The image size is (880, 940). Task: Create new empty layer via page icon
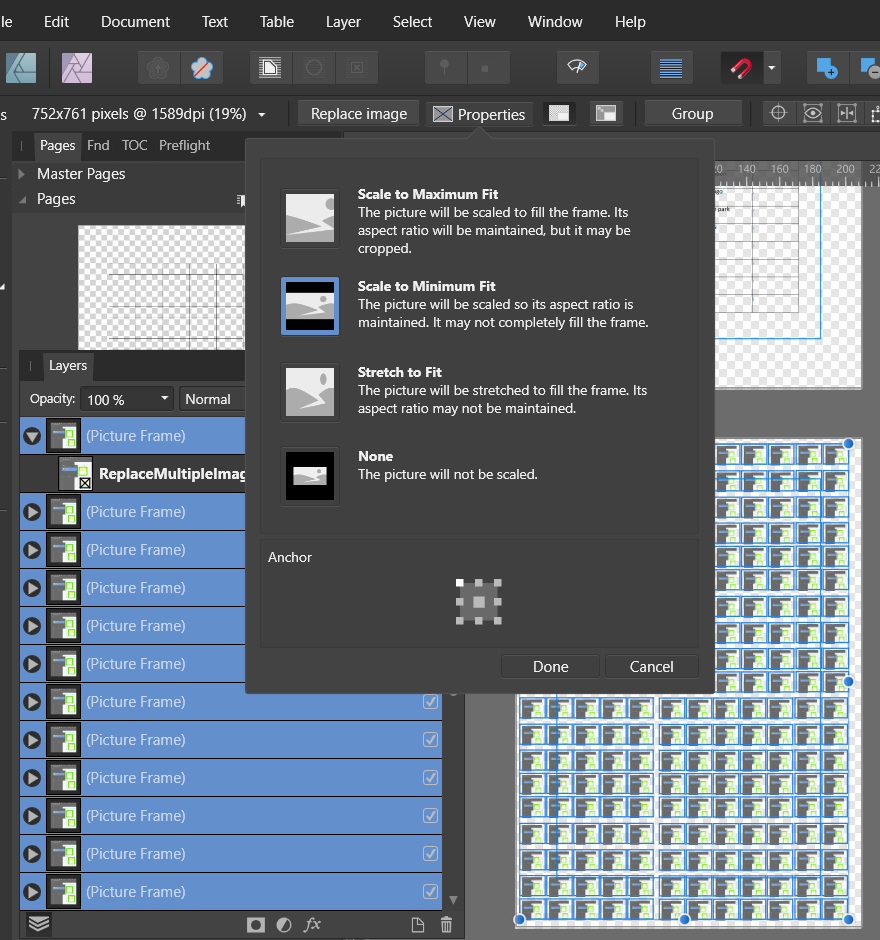(418, 925)
